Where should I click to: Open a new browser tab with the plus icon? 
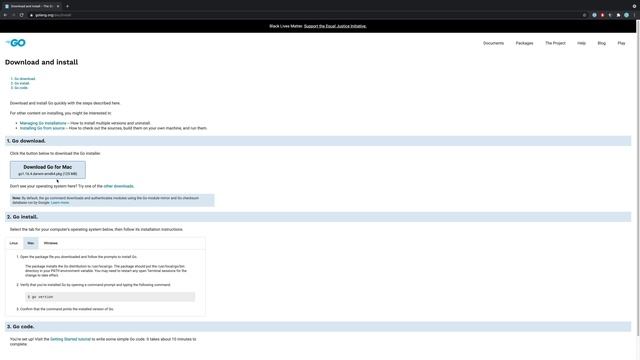[x=67, y=6]
